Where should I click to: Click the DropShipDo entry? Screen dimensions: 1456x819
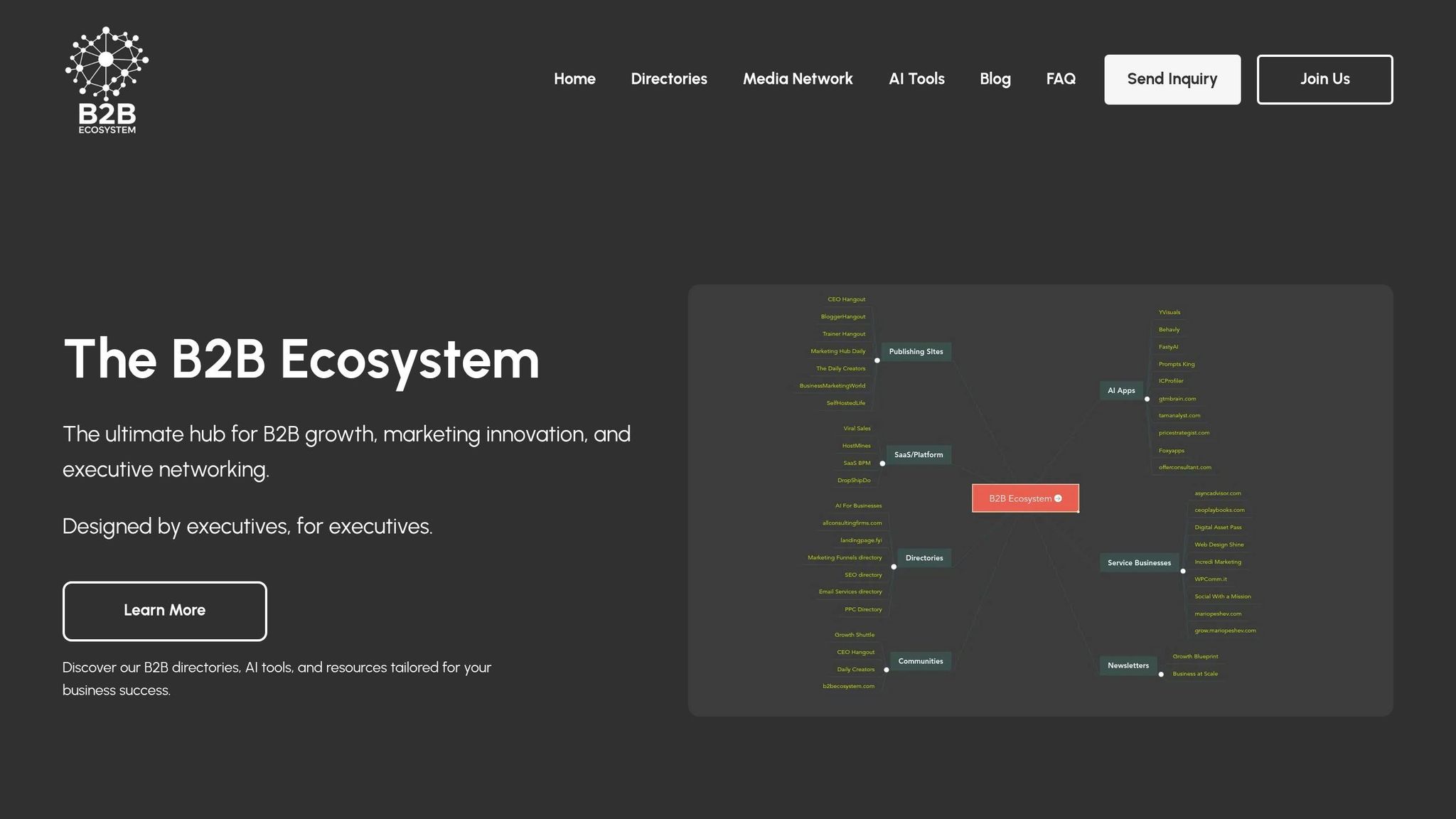point(854,481)
